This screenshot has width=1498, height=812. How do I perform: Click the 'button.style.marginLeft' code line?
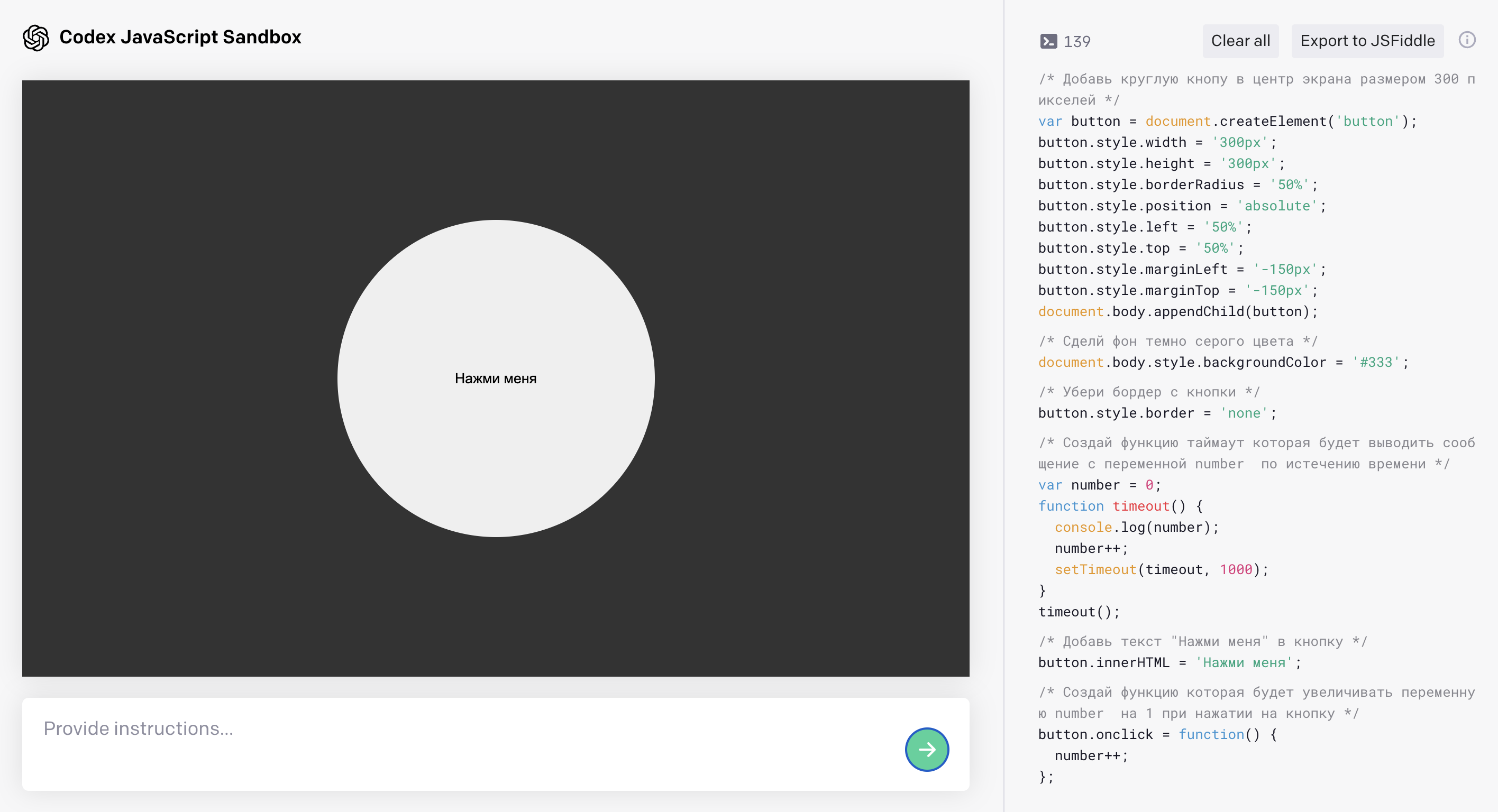pyautogui.click(x=1182, y=269)
